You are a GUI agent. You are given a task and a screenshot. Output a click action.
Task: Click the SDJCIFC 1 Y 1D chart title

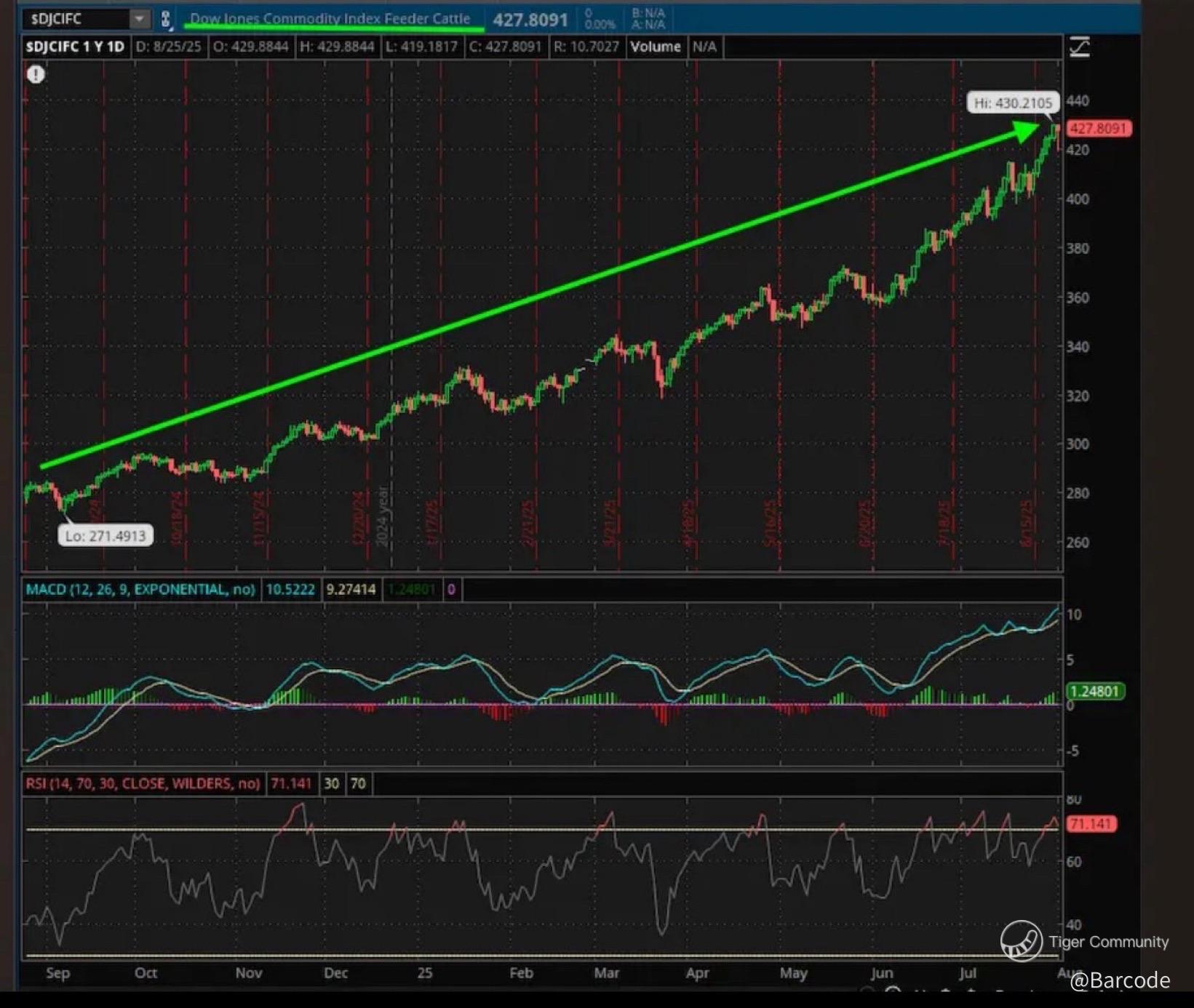(x=75, y=47)
